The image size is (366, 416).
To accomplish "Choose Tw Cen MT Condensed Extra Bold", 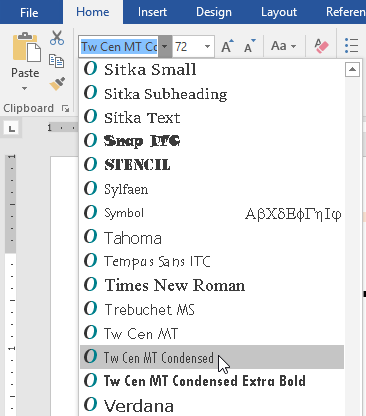I will click(212, 381).
